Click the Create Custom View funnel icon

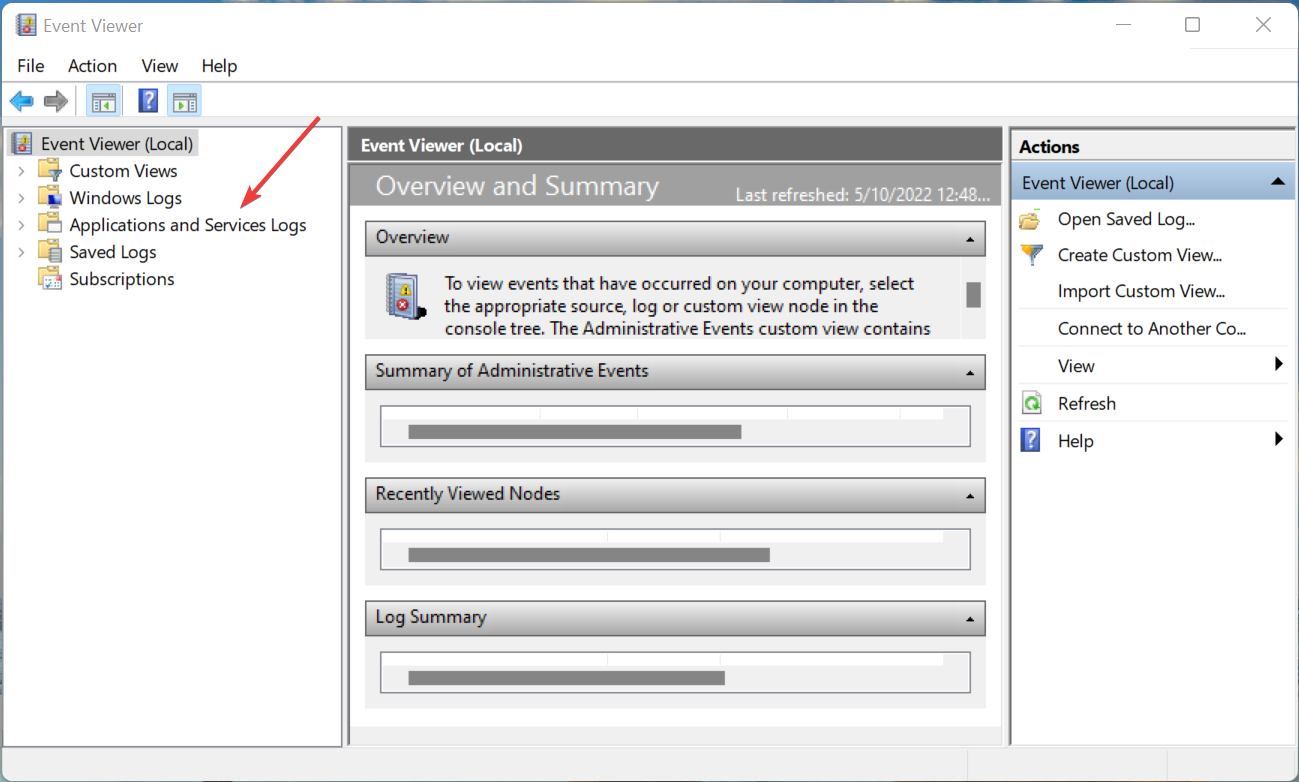(x=1031, y=255)
